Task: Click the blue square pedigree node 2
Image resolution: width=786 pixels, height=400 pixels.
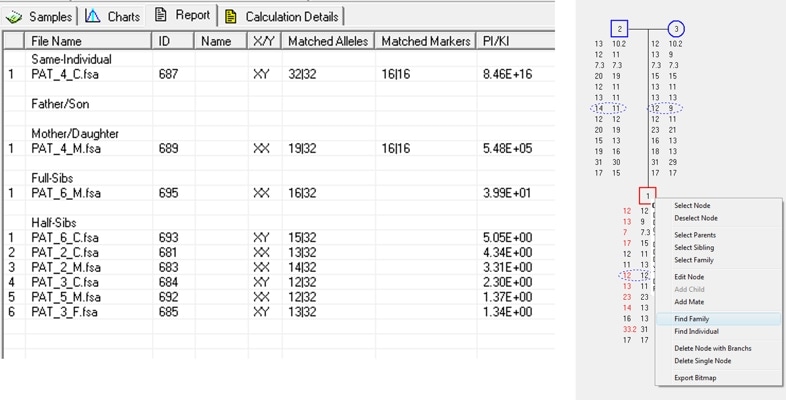Action: [620, 29]
